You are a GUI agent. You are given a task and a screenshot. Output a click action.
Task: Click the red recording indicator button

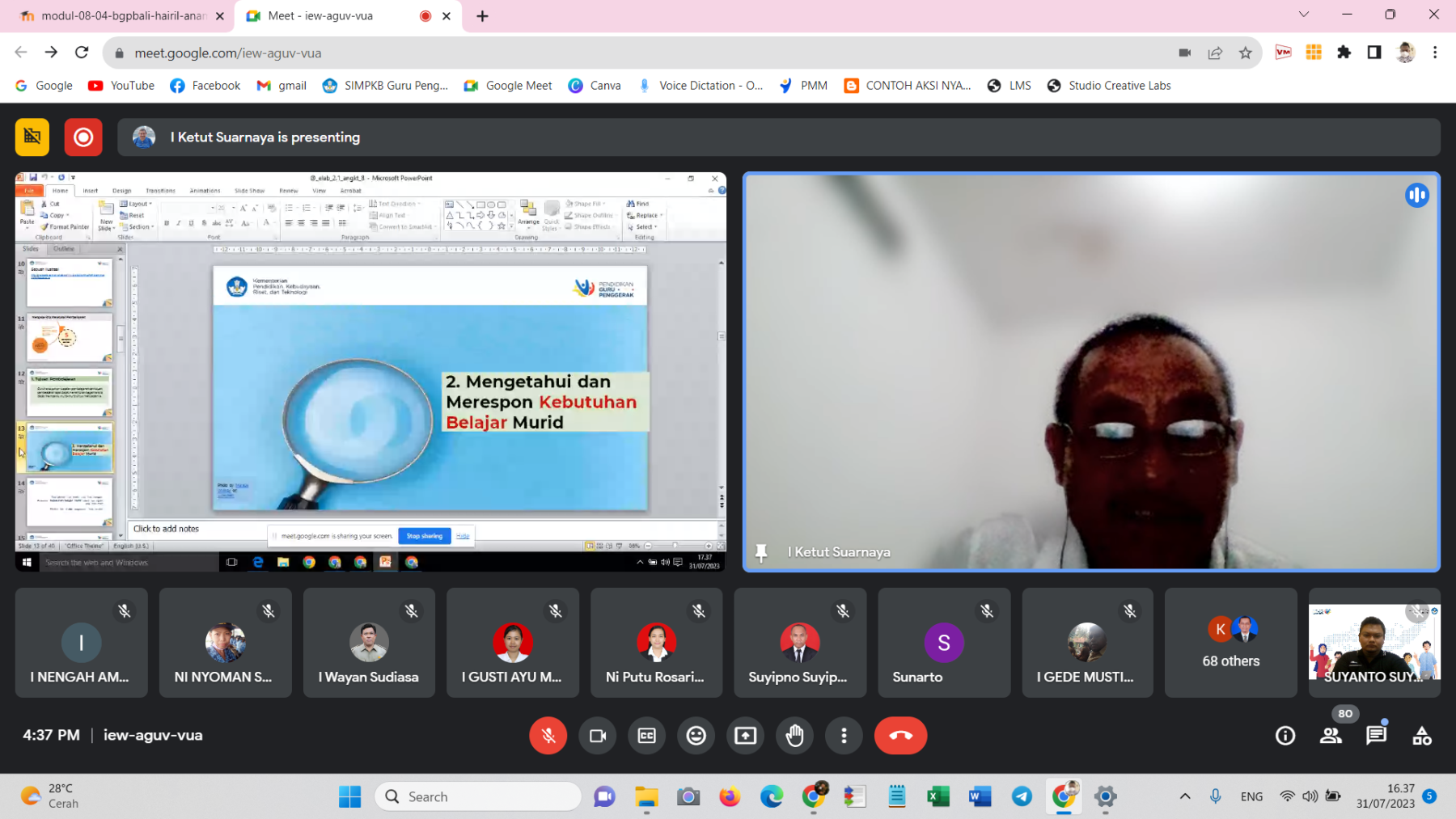83,137
